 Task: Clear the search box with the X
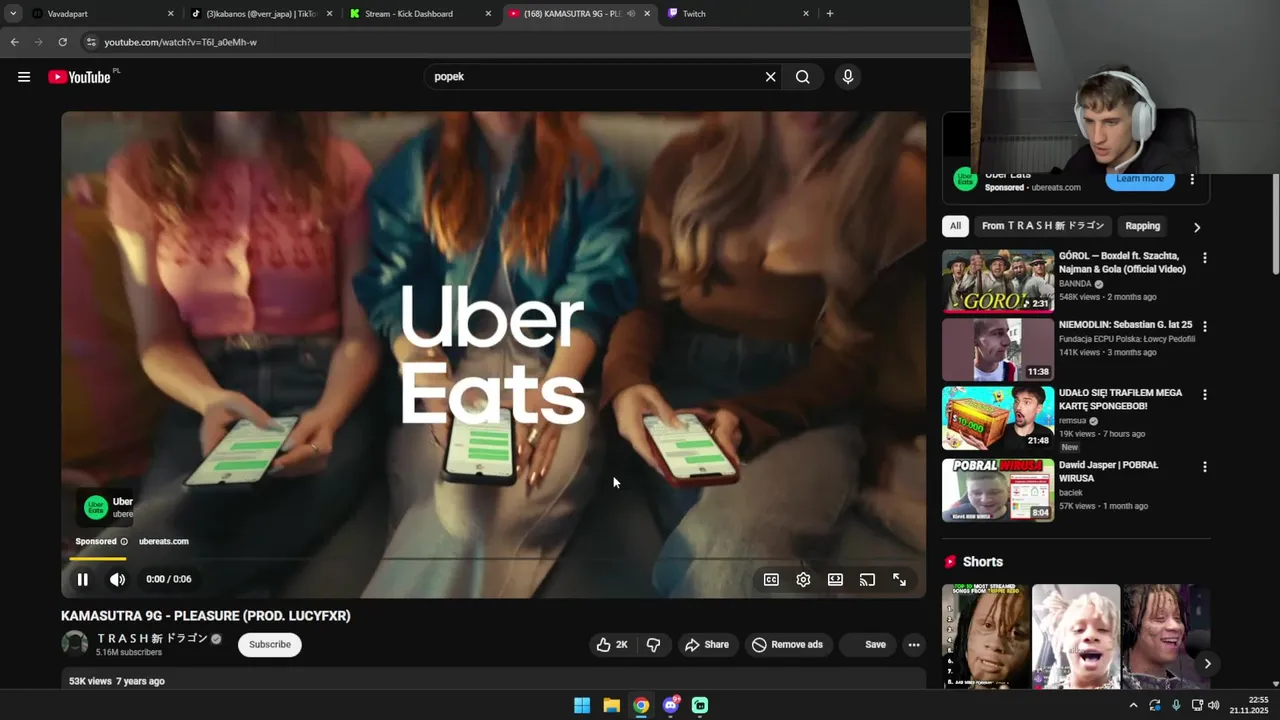click(x=770, y=77)
